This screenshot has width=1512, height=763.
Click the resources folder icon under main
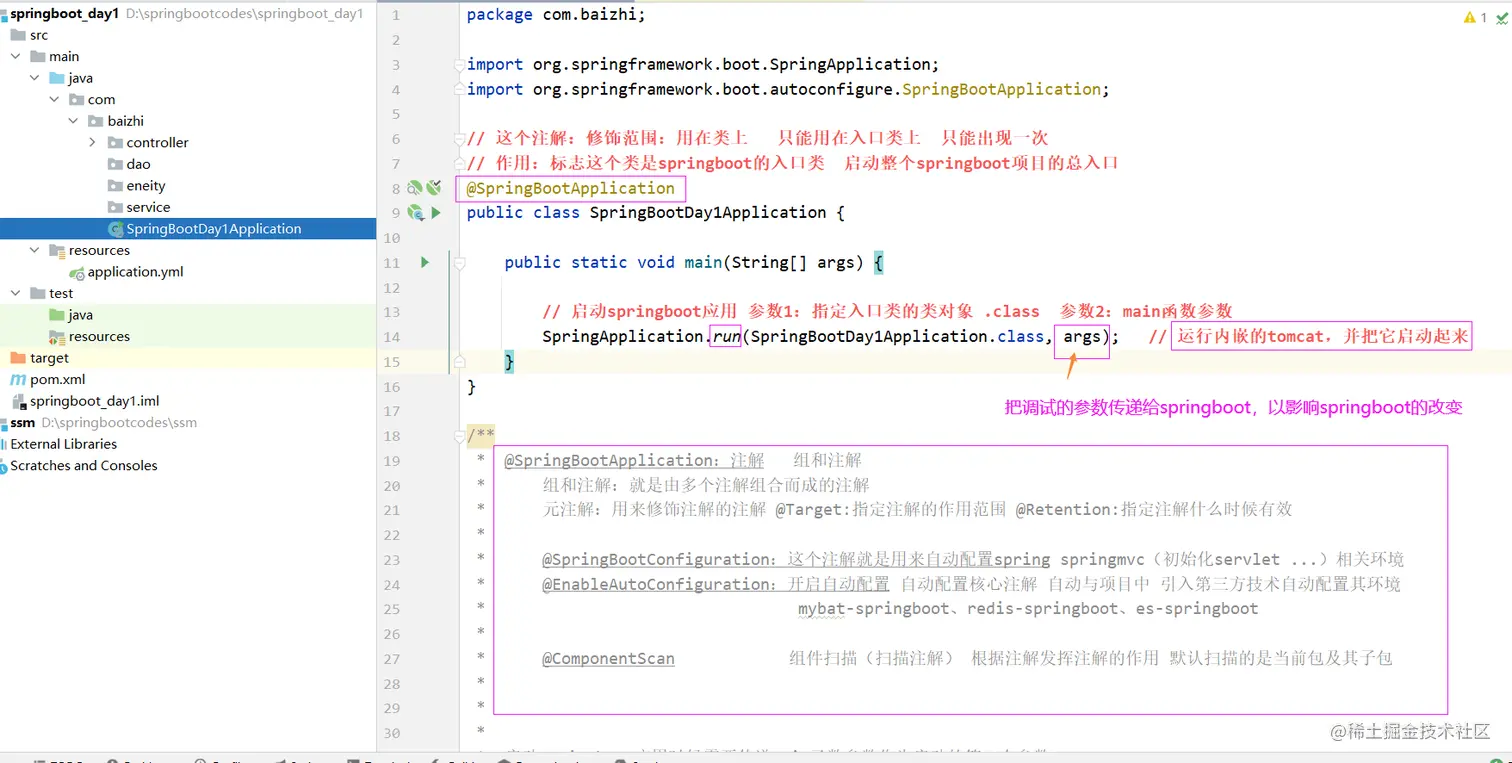[57, 251]
